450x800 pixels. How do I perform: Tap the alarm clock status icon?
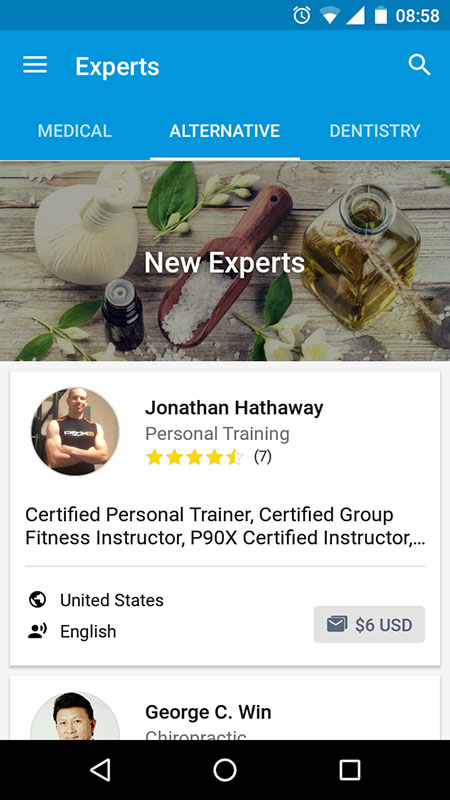[302, 15]
